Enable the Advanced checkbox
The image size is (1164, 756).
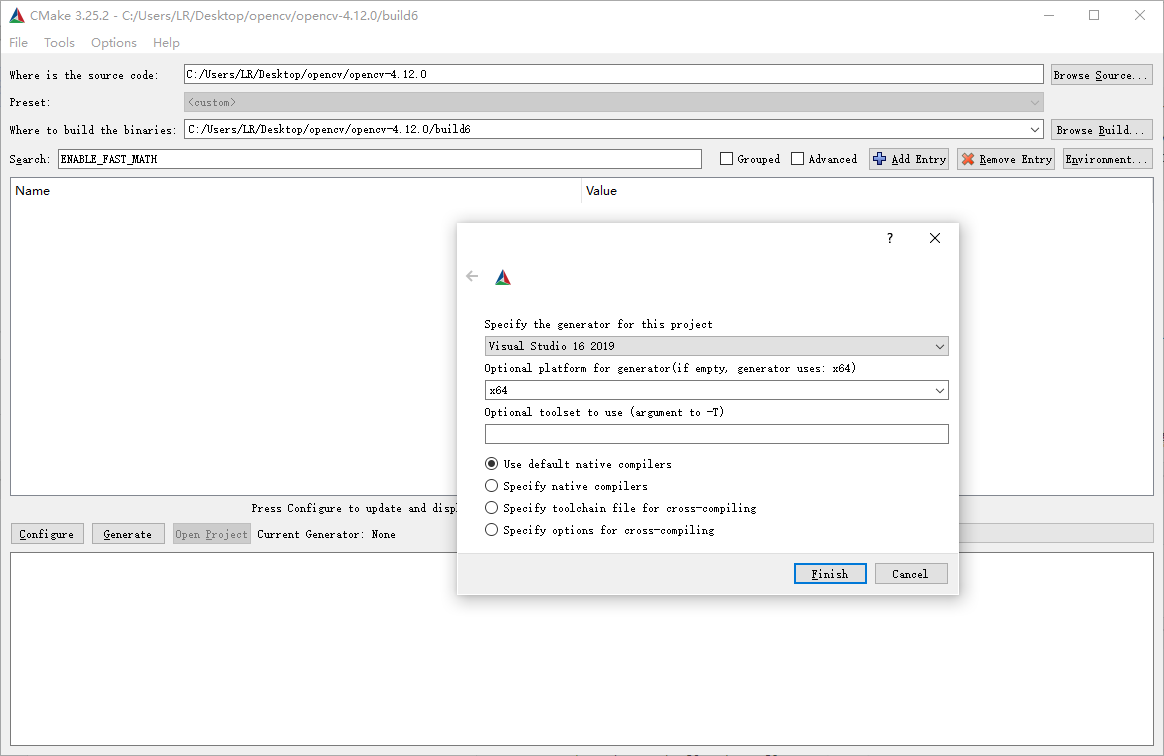pos(797,159)
